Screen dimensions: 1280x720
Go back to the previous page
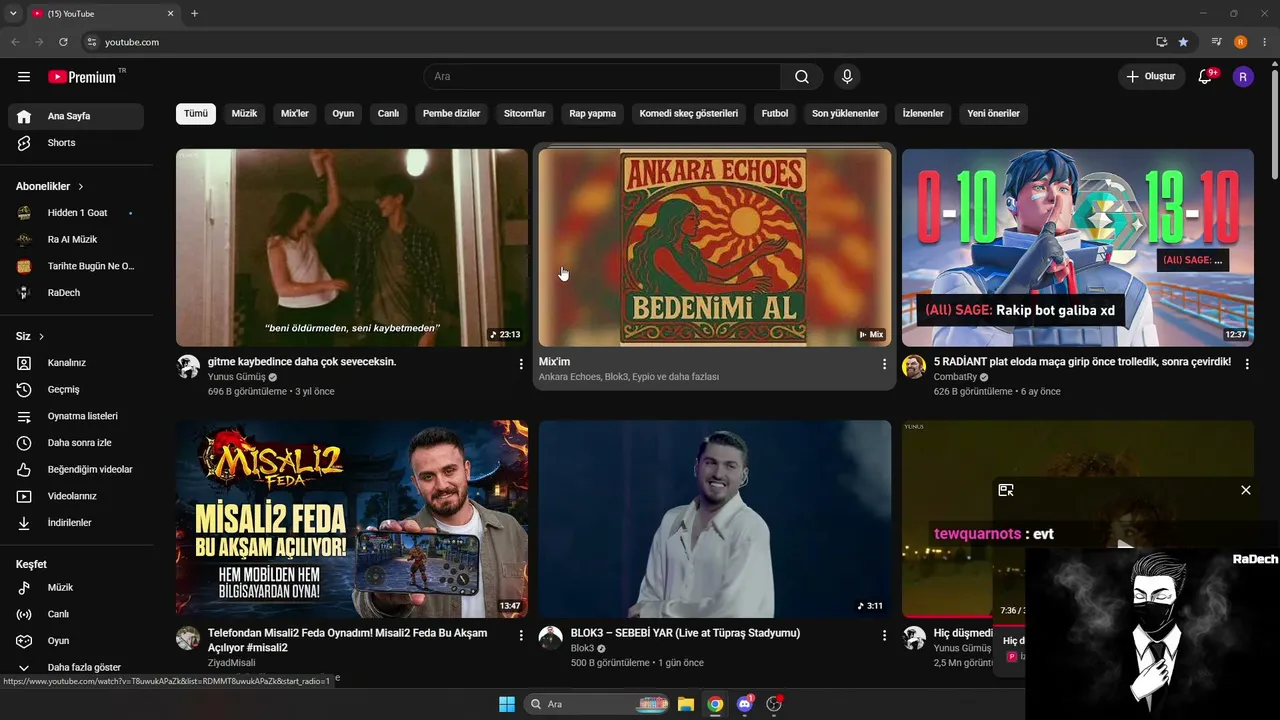[15, 42]
